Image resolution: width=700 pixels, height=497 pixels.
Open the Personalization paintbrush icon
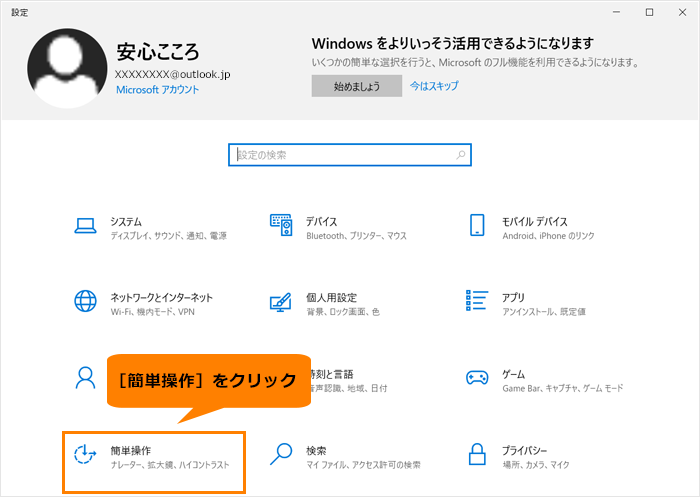[281, 302]
